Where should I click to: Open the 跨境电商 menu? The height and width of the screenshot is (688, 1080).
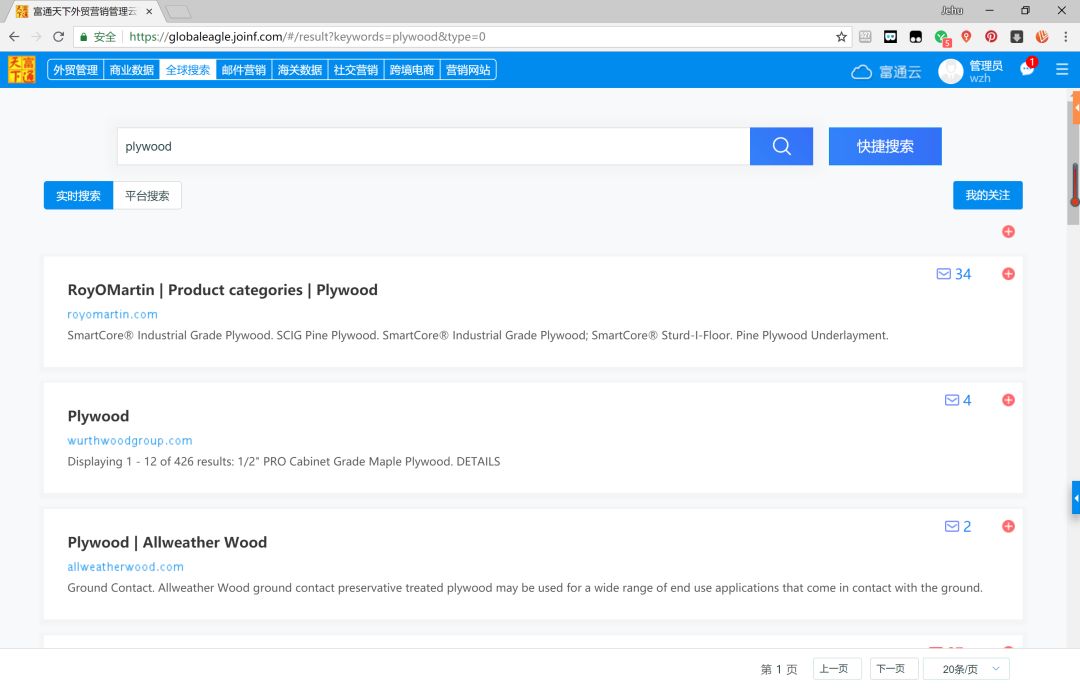(412, 70)
